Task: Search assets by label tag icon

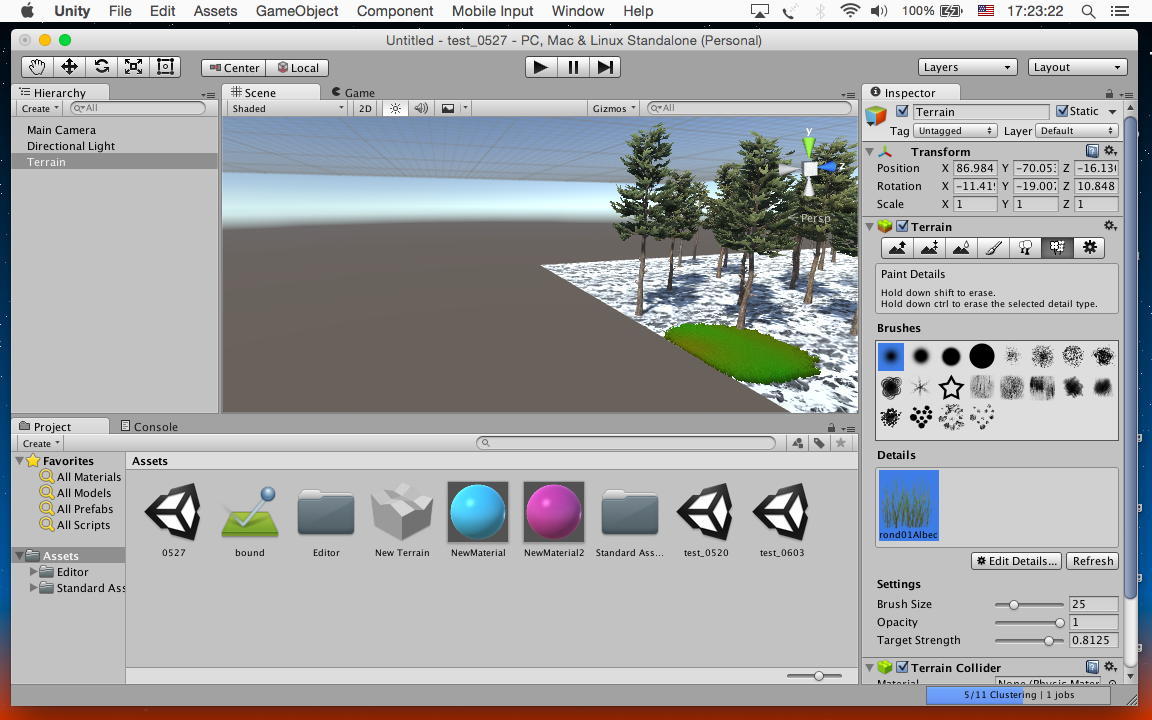Action: [818, 443]
